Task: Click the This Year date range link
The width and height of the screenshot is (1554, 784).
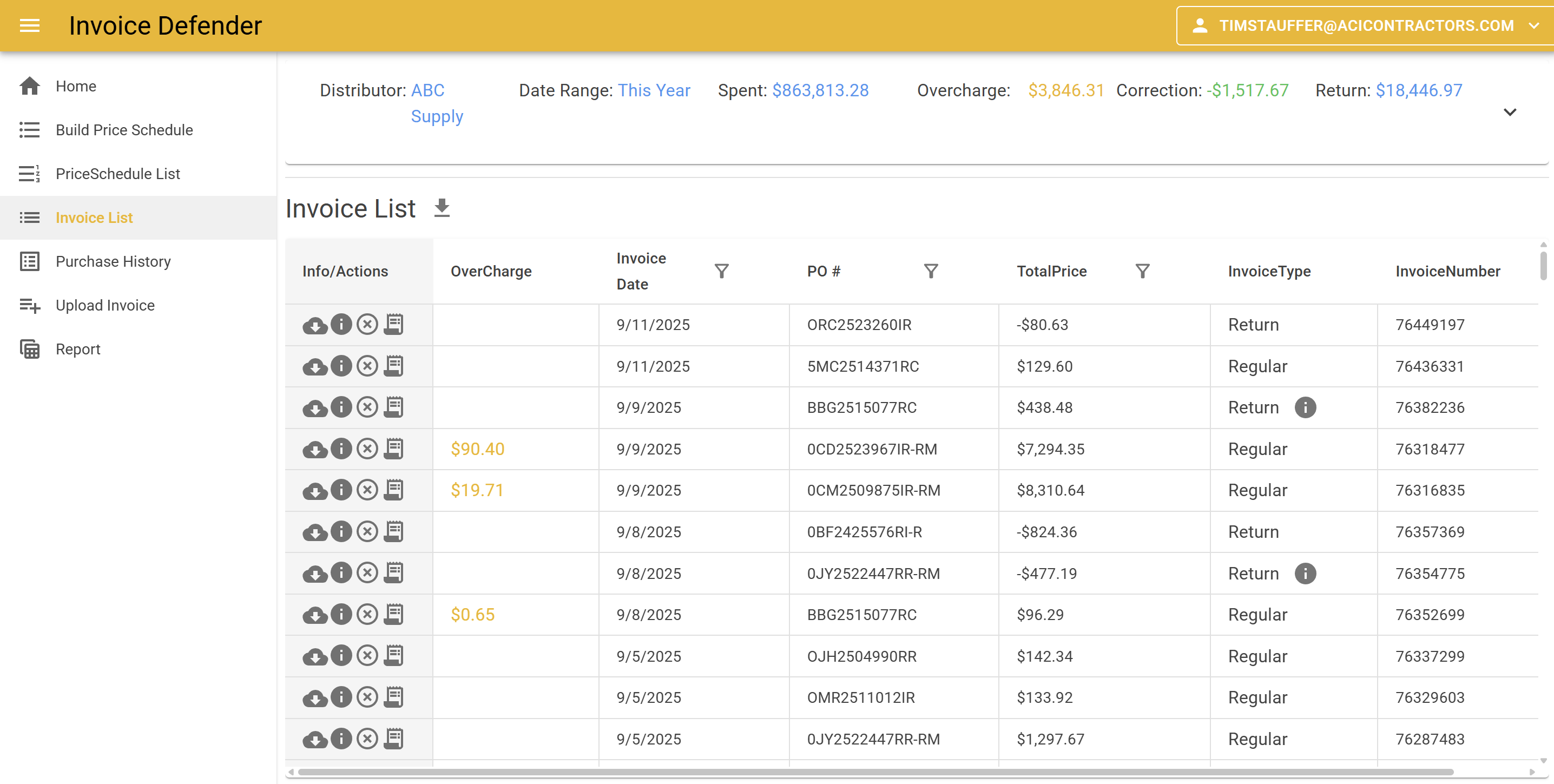Action: [x=654, y=90]
